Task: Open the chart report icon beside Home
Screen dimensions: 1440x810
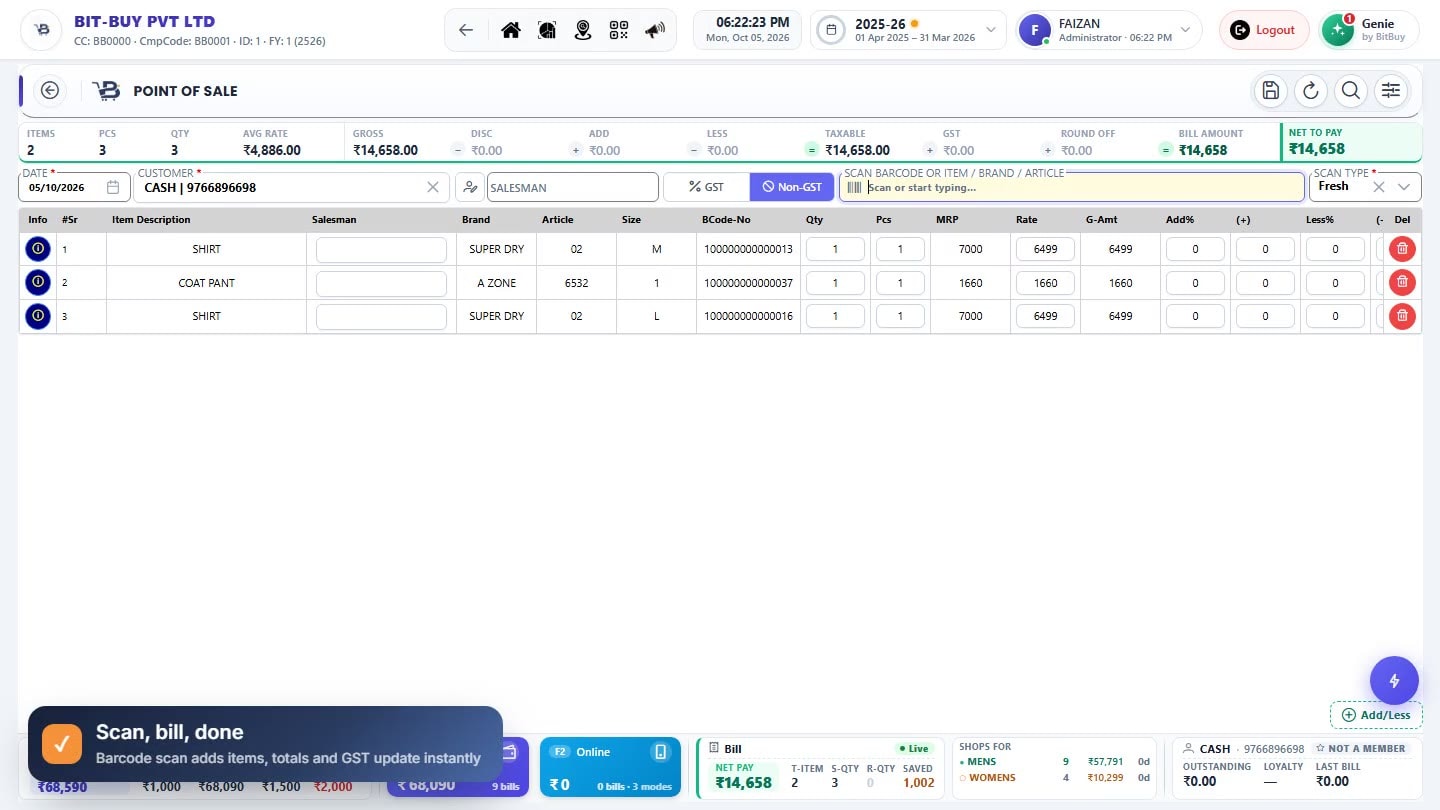Action: pos(547,30)
